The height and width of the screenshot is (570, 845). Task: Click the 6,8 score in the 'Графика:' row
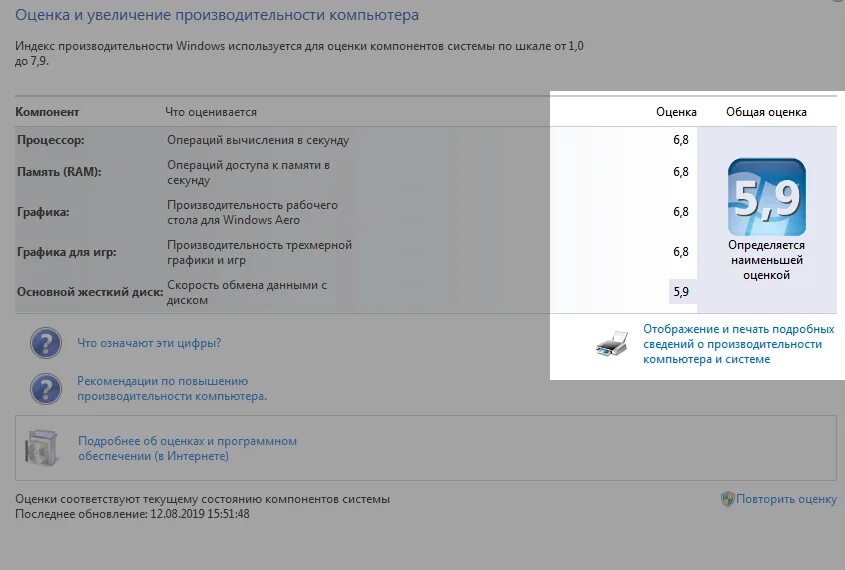tap(681, 212)
